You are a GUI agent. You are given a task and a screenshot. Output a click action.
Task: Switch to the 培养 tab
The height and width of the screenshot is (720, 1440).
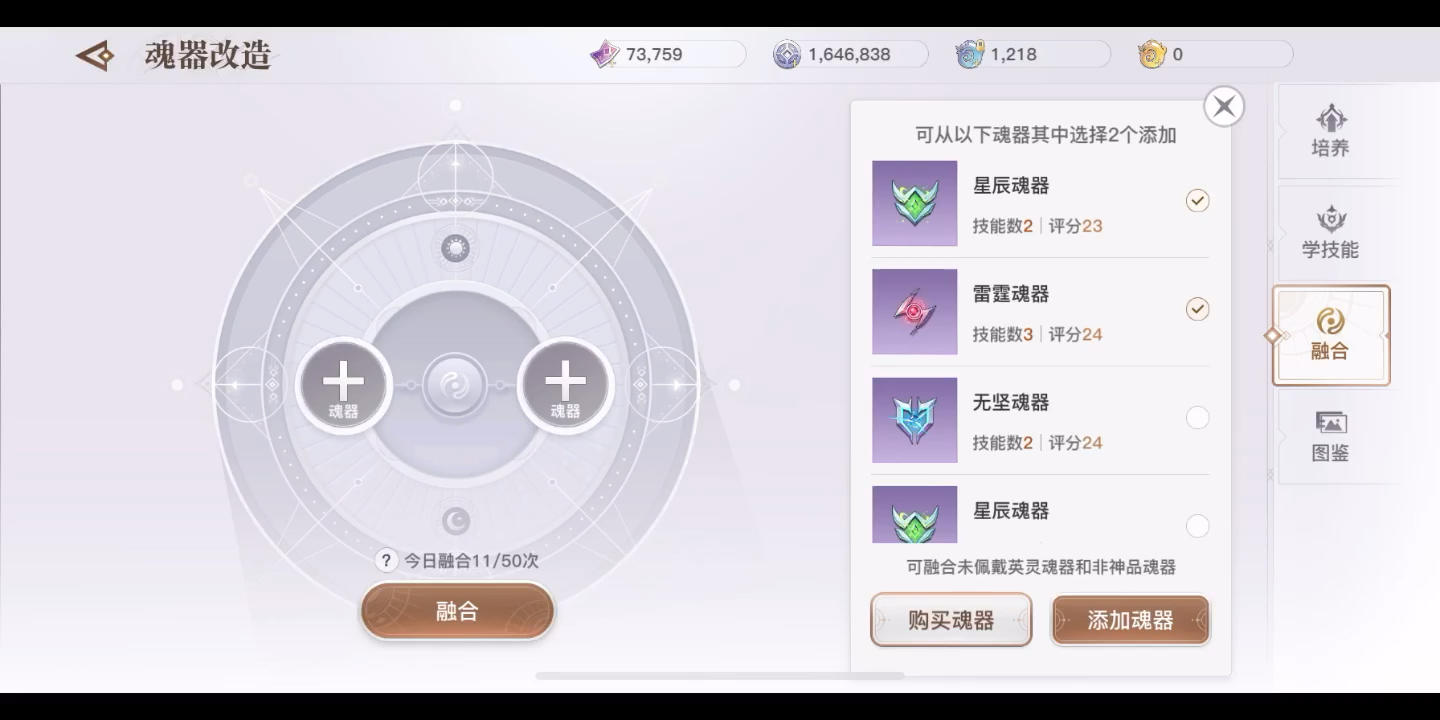pos(1331,132)
